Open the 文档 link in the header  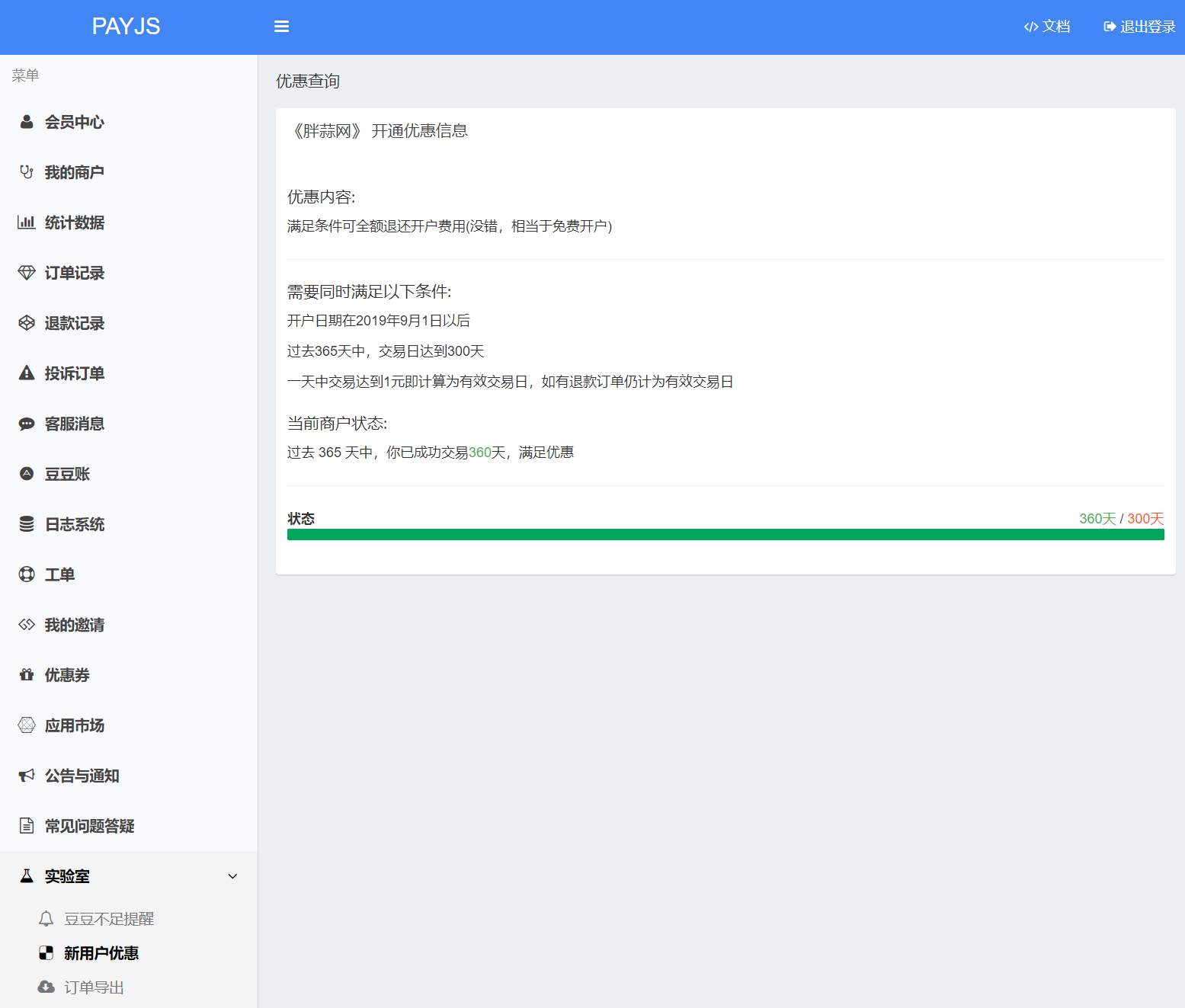point(1047,27)
